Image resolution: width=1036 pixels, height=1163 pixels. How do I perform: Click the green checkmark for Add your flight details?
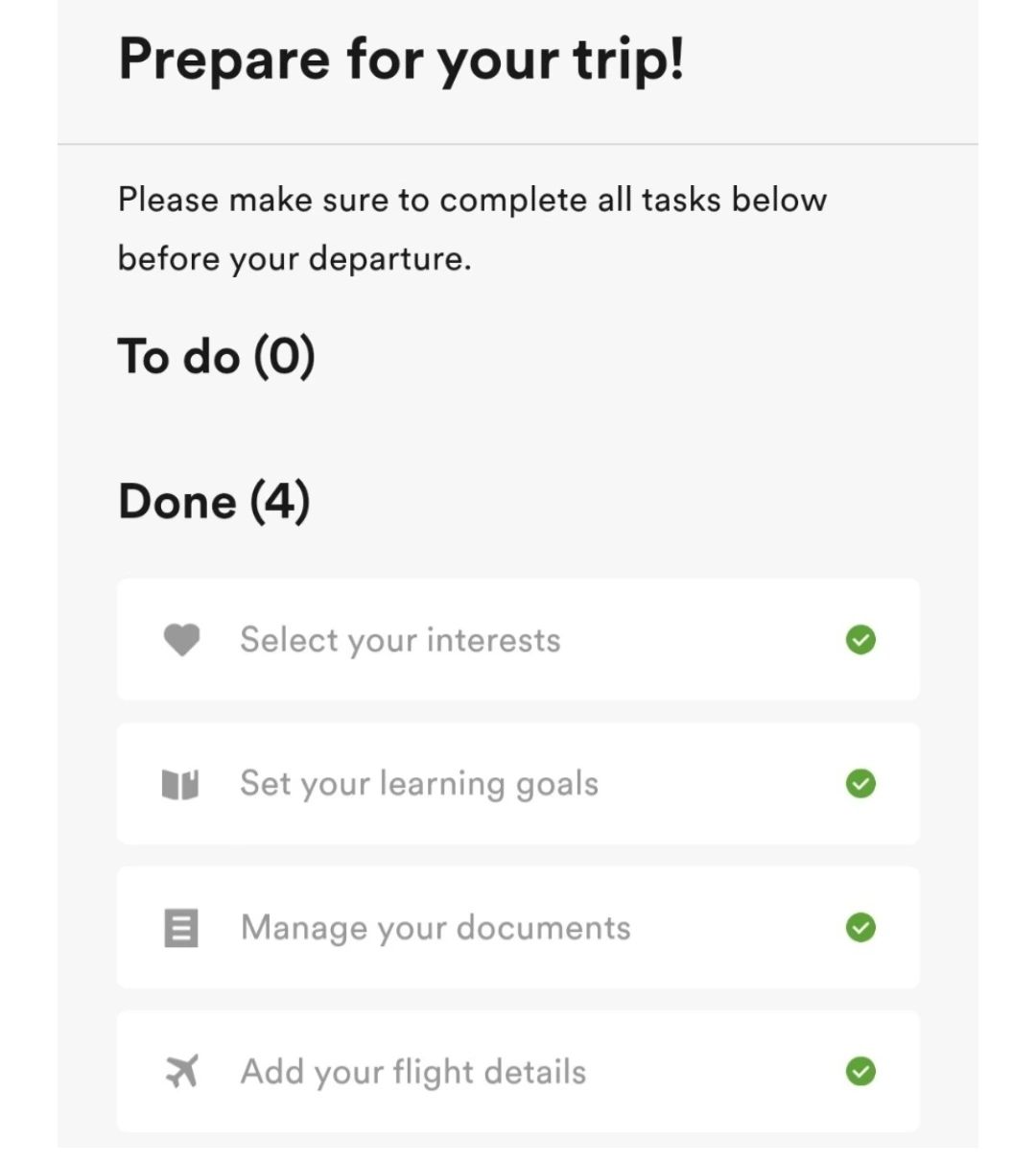click(x=860, y=1071)
